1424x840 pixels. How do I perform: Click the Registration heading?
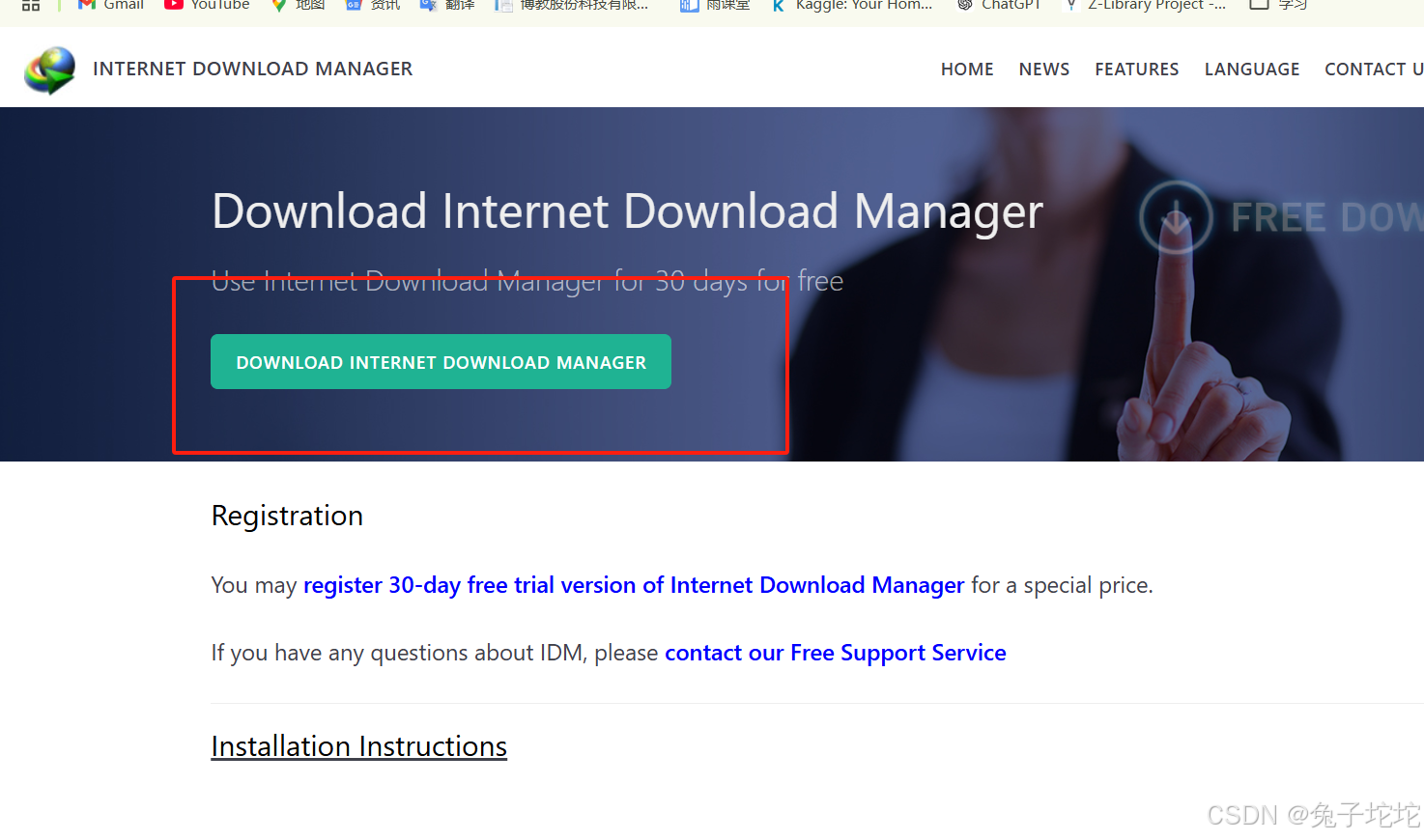(287, 516)
